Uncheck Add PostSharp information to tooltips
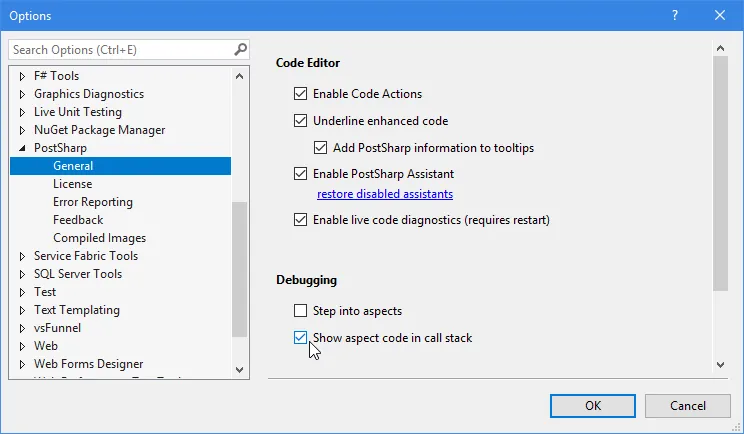The height and width of the screenshot is (434, 744). coord(320,148)
